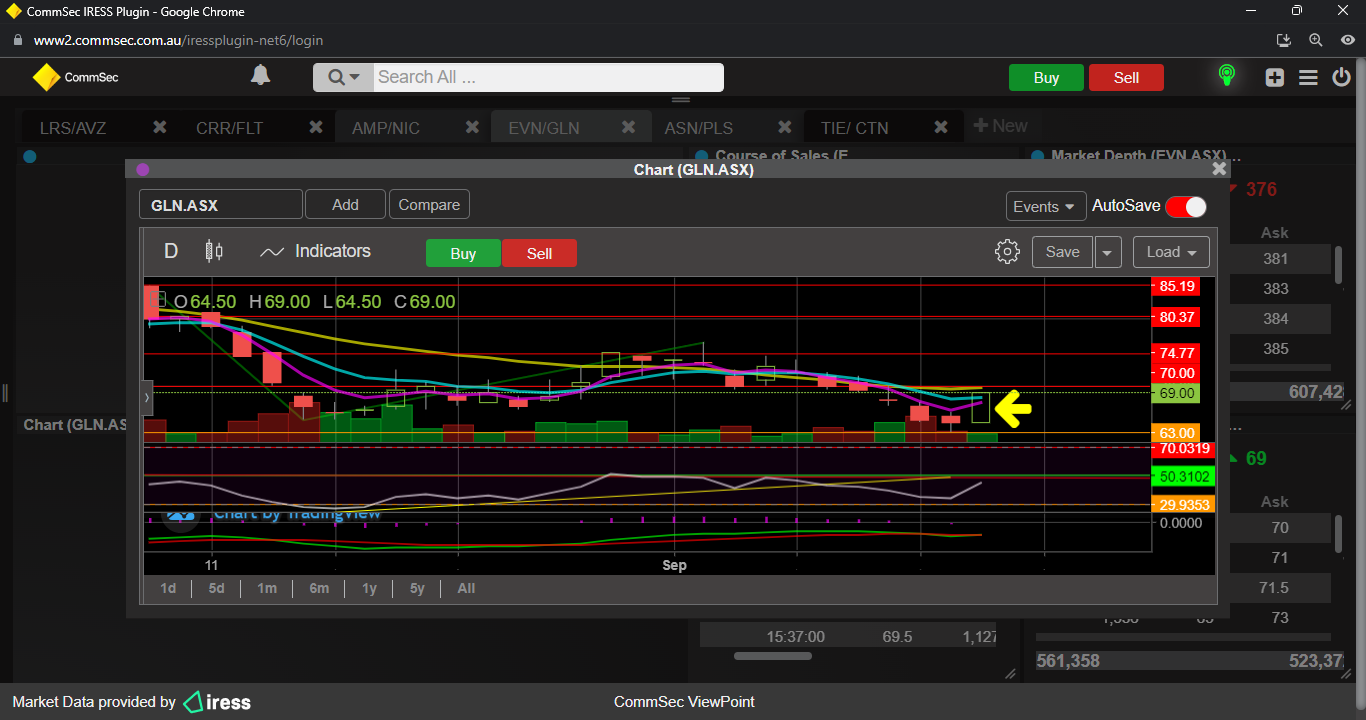Expand the Events dropdown
Image resolution: width=1366 pixels, height=720 pixels.
click(1045, 206)
